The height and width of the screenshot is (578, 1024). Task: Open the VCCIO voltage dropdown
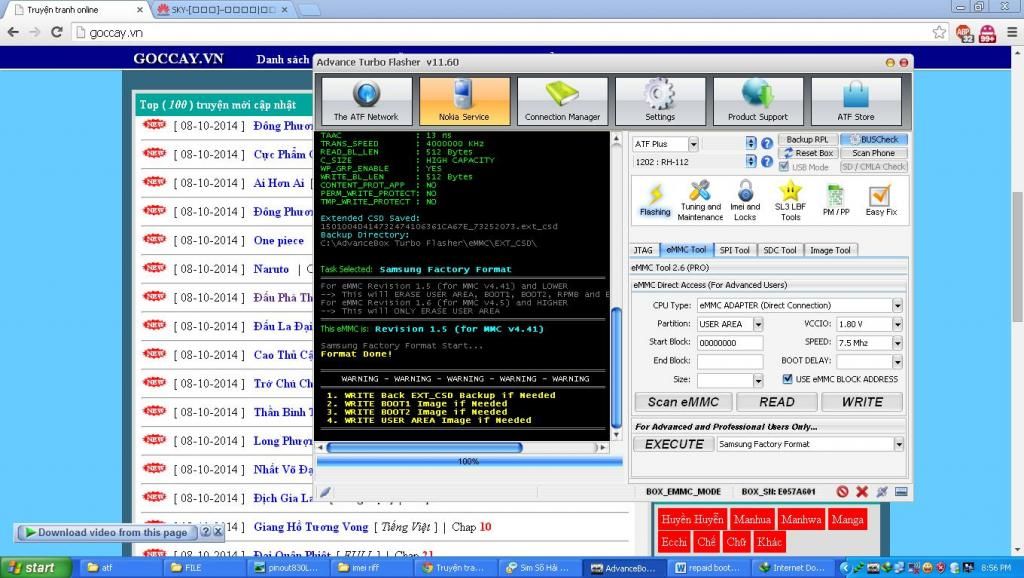(897, 324)
